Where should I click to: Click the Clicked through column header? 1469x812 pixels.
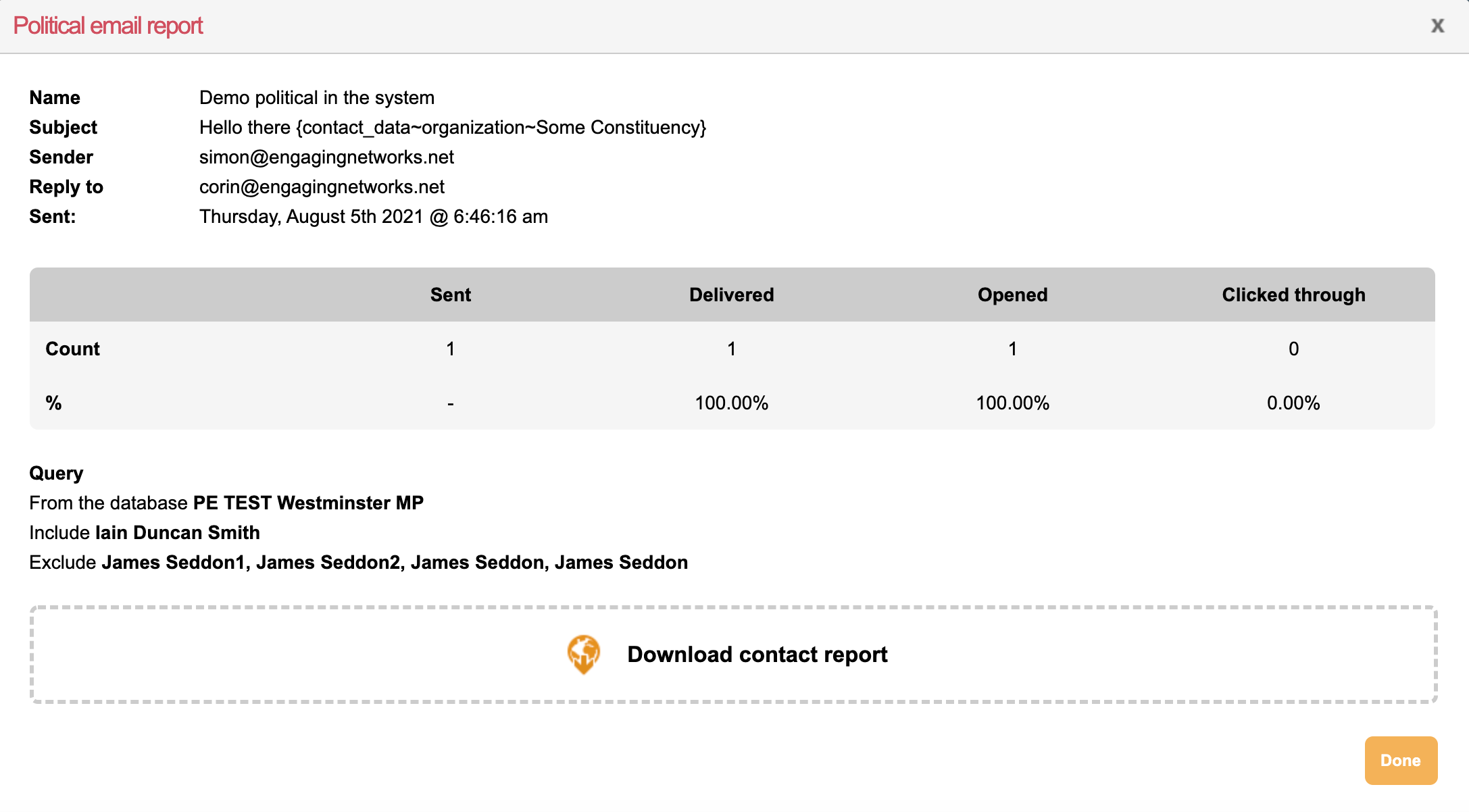[1293, 295]
